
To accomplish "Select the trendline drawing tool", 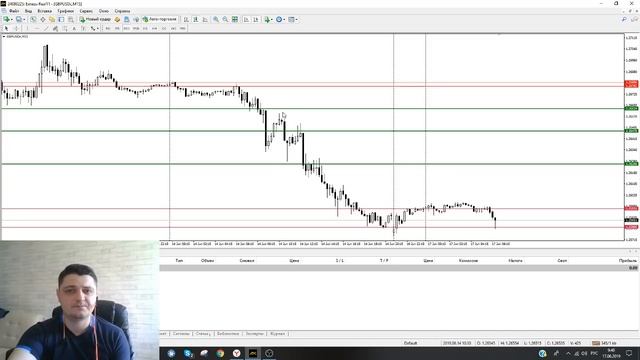I will [x=46, y=29].
